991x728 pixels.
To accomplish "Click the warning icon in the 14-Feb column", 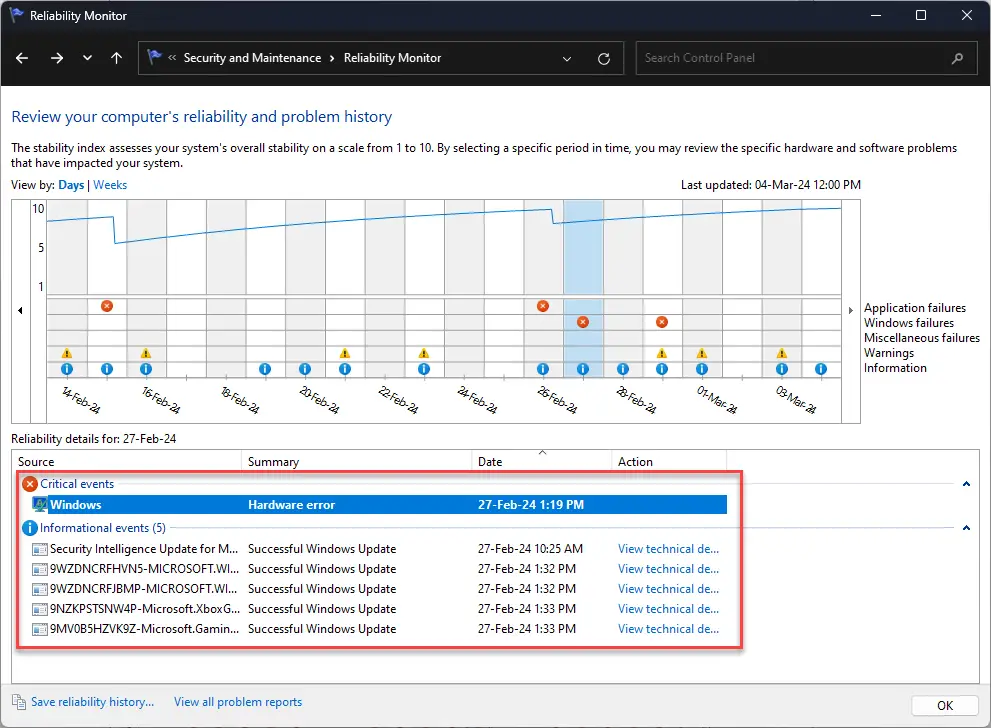I will [66, 354].
